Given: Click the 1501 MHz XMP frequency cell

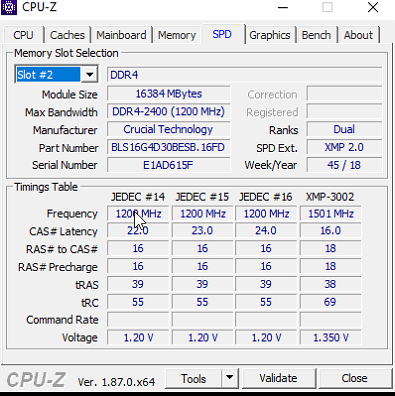Looking at the screenshot, I should pos(331,213).
